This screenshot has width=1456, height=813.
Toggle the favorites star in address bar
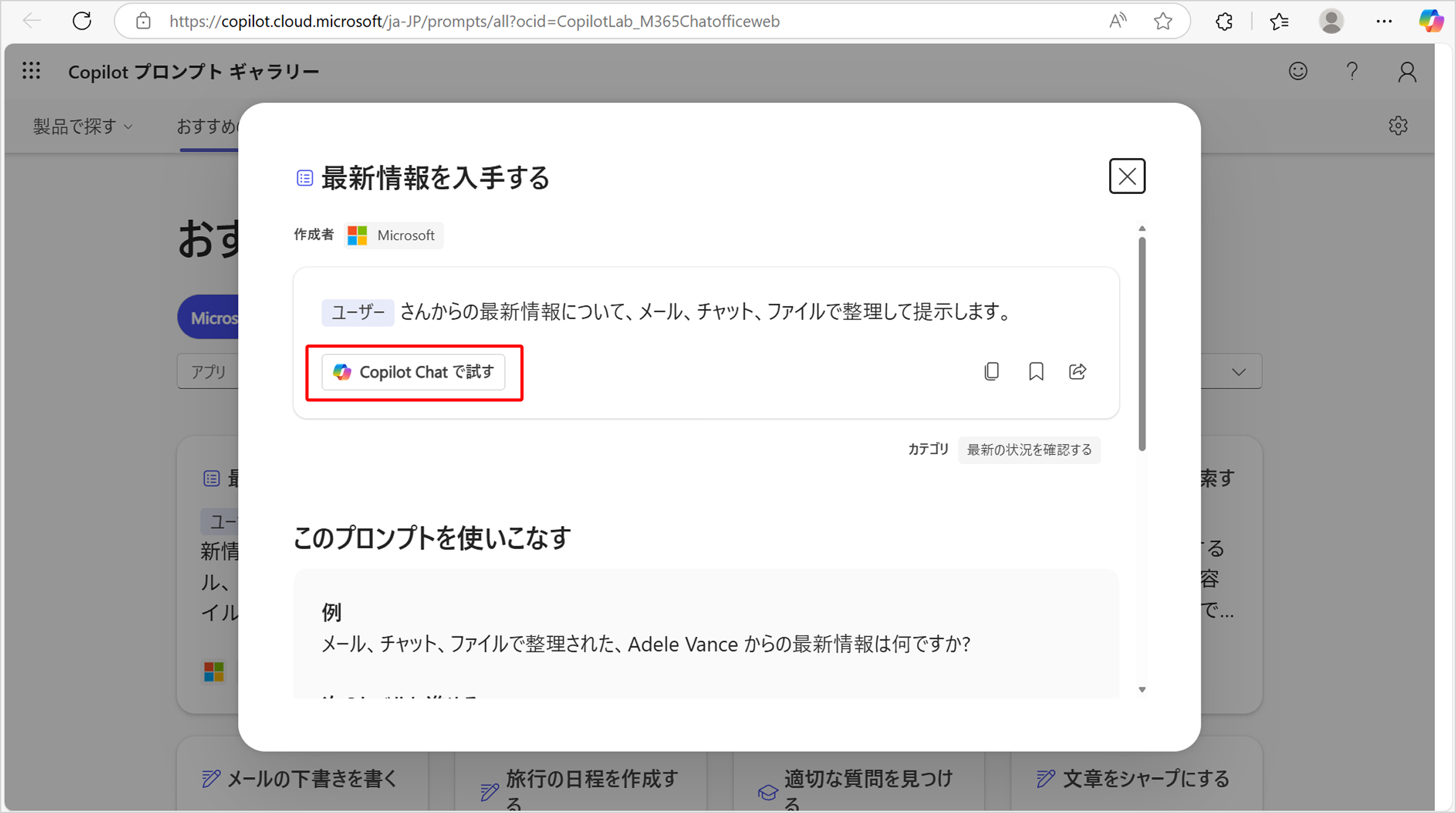click(1163, 20)
